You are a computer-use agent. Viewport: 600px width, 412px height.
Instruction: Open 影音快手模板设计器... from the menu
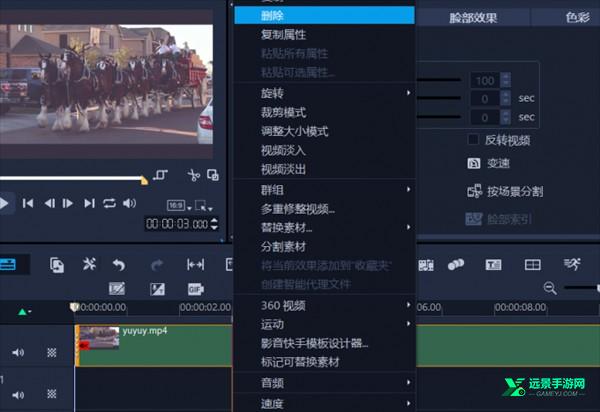pos(324,343)
